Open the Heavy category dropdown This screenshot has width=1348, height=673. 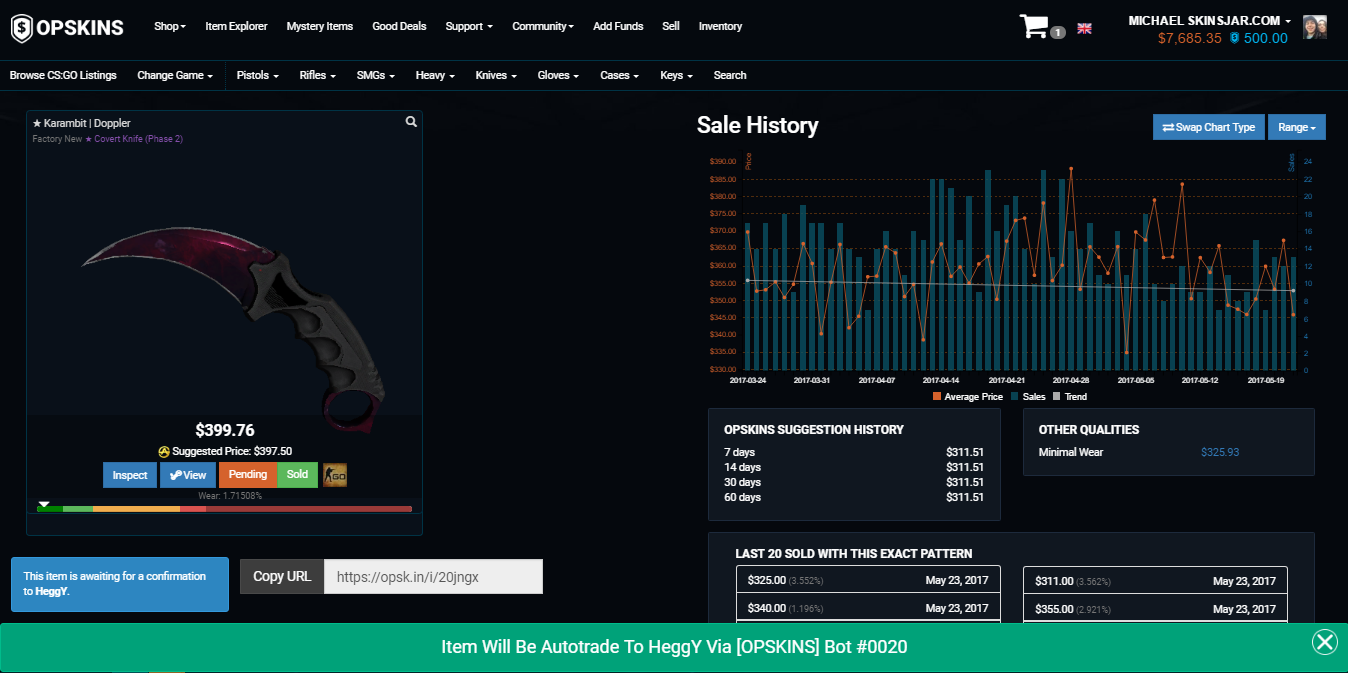tap(436, 75)
